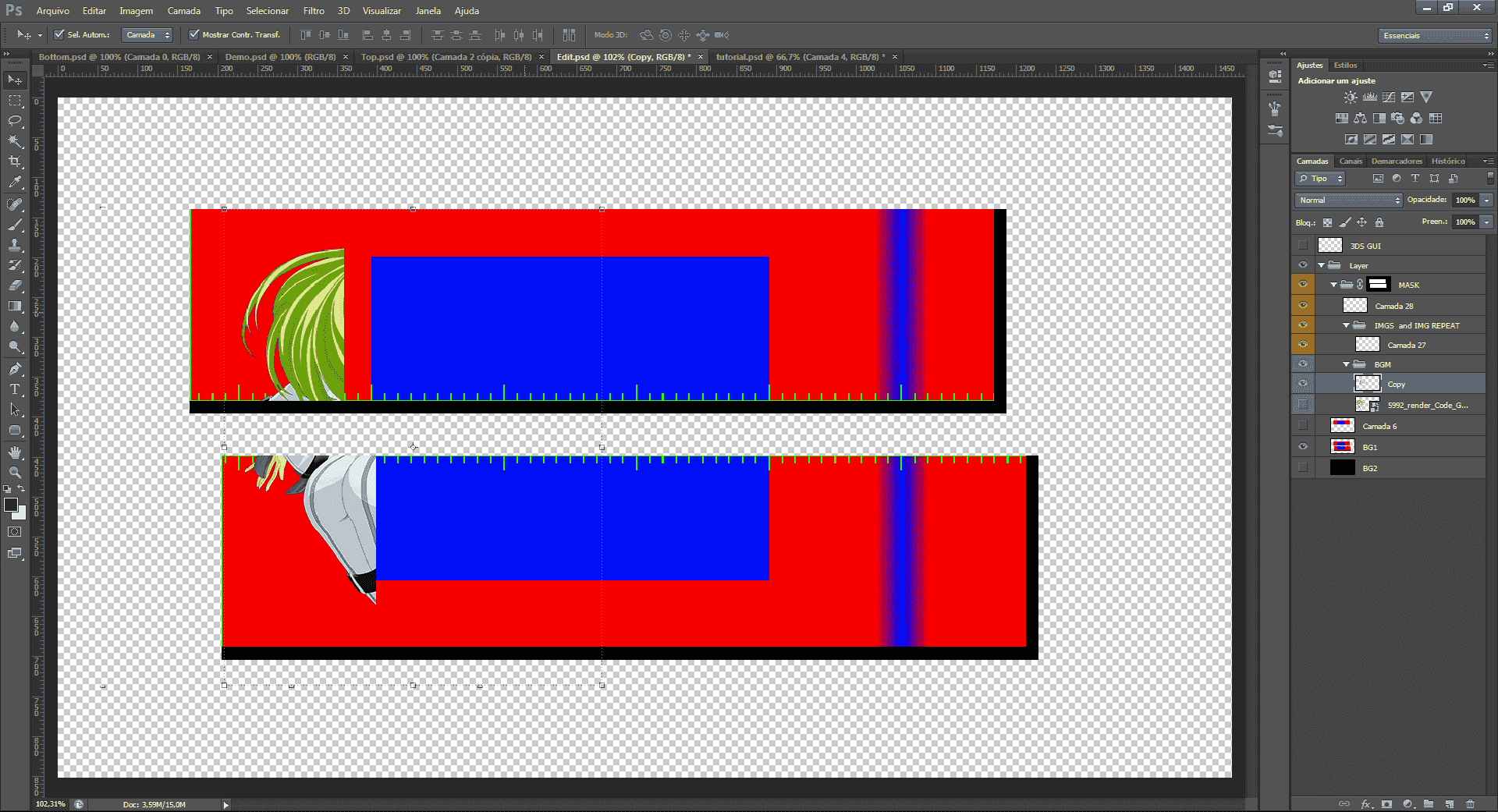
Task: Open the Opacidade slider arrow
Action: (1487, 200)
